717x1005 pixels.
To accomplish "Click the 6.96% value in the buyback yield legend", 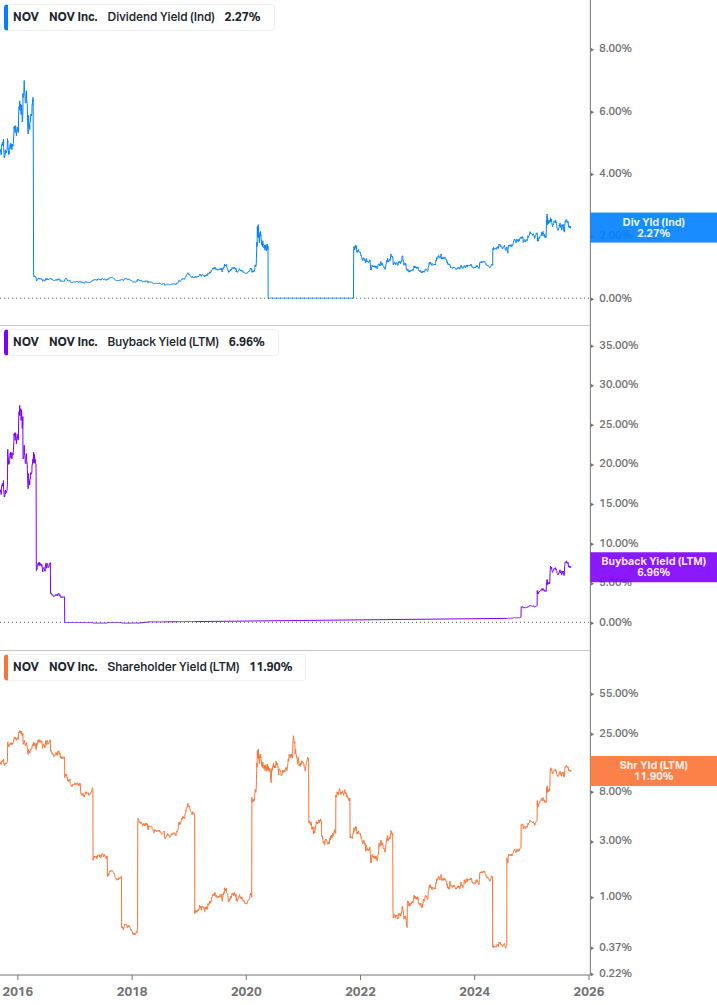I will pyautogui.click(x=247, y=342).
